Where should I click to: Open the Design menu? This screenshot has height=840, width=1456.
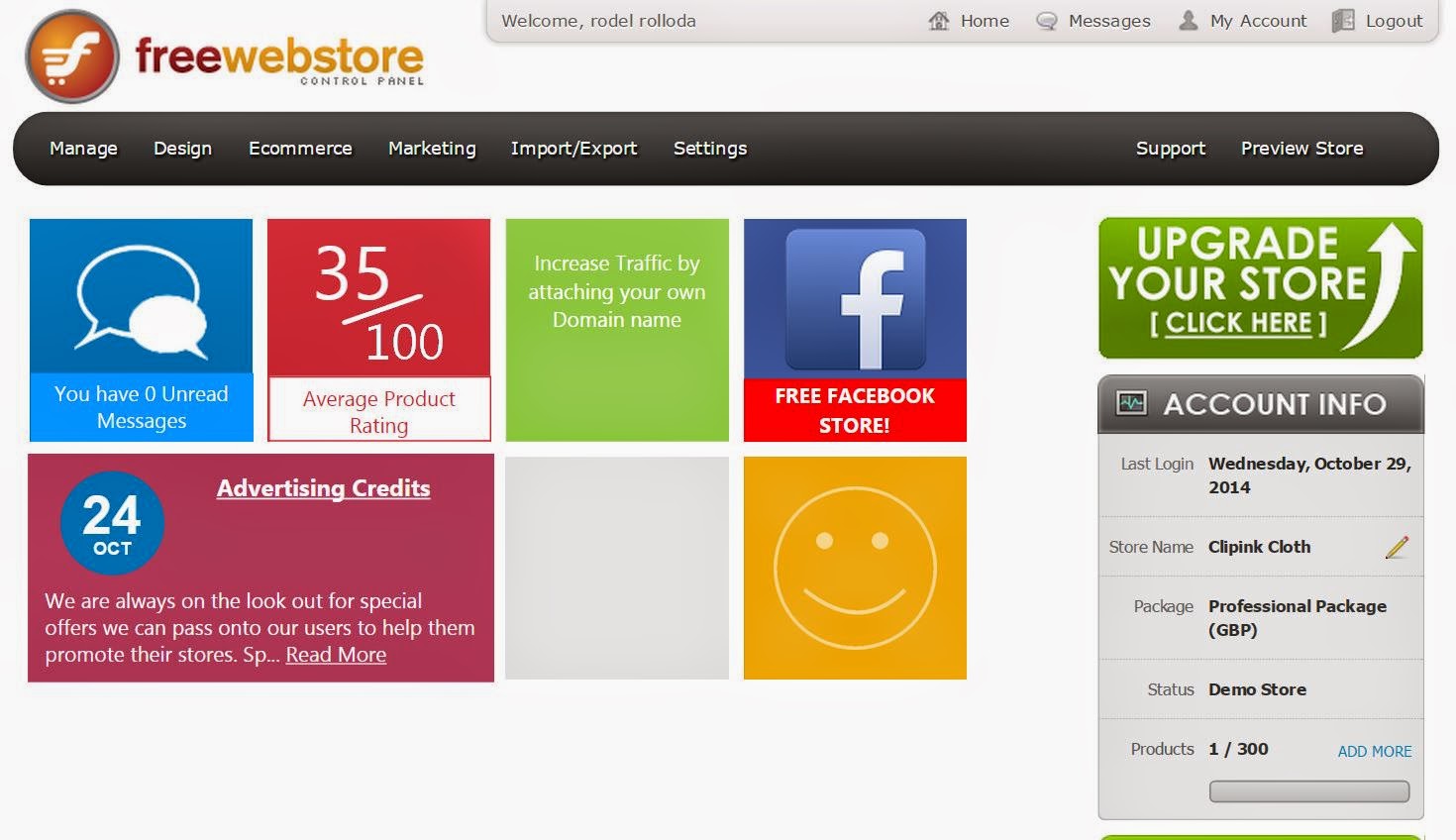(x=182, y=149)
